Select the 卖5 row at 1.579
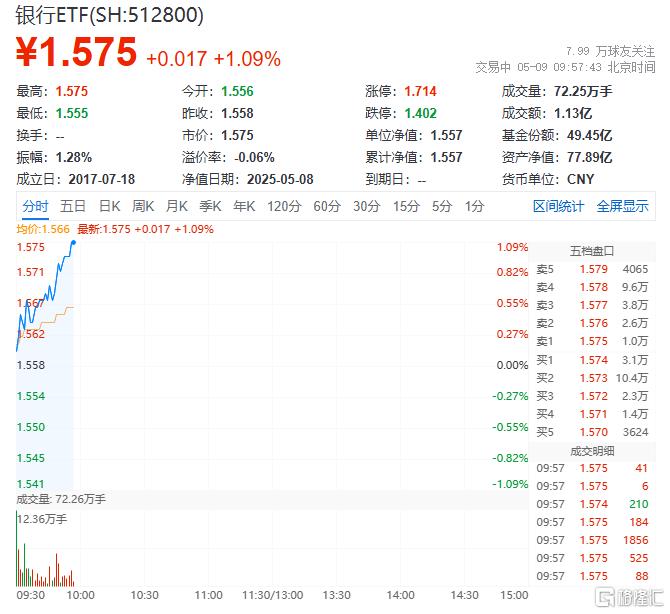Viewport: 670px width, 614px height. 592,269
